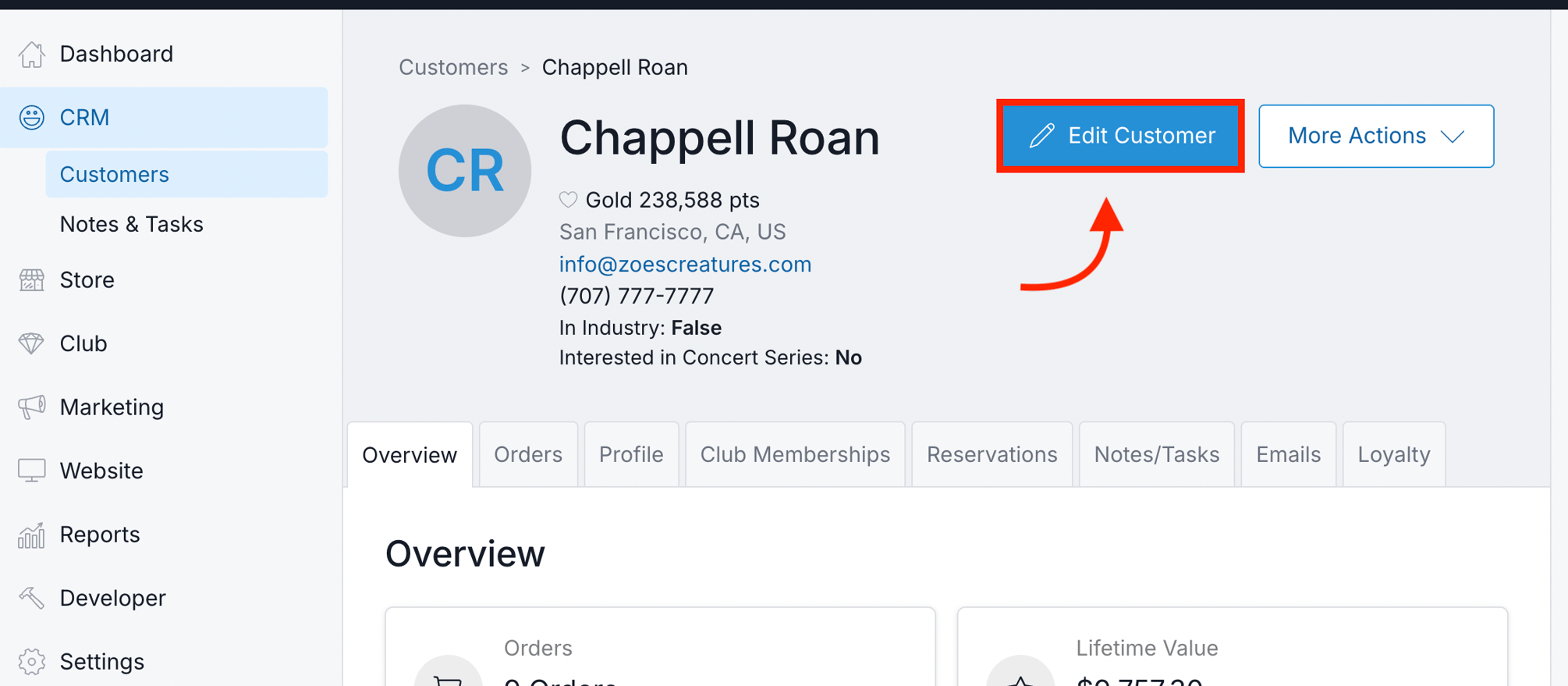
Task: Open the Profile tab
Action: point(631,454)
